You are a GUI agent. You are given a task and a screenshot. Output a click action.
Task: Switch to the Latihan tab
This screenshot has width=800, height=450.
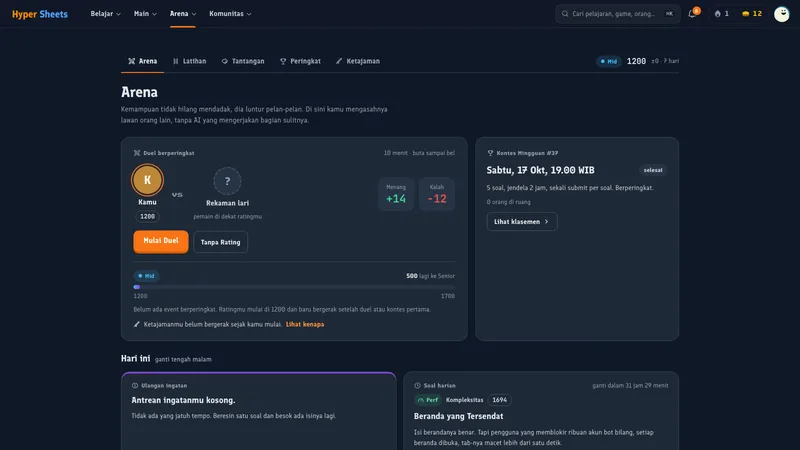click(190, 61)
